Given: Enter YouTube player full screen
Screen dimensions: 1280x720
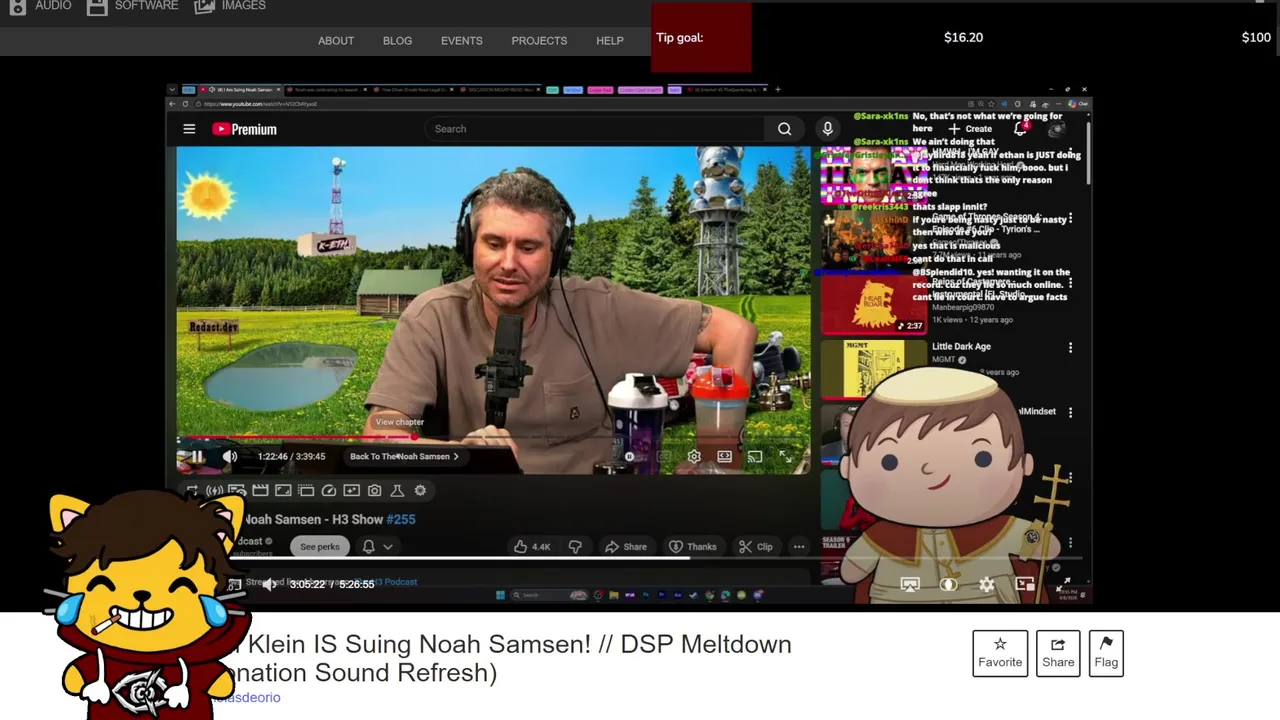Looking at the screenshot, I should tap(786, 457).
